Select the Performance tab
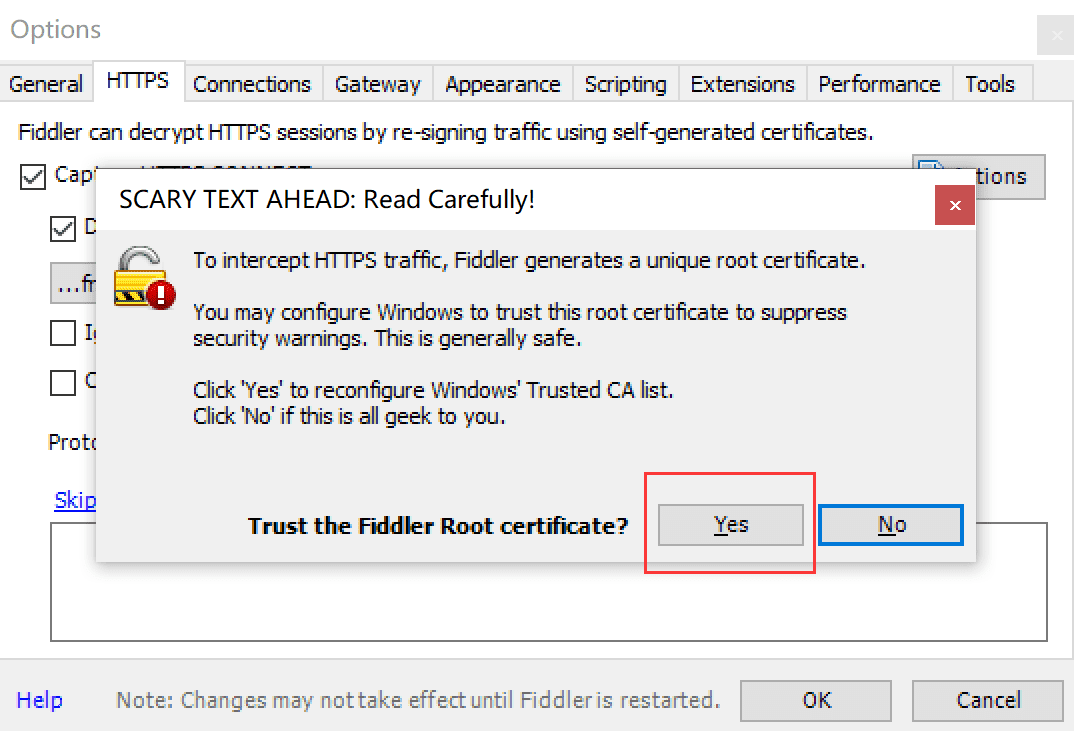 click(879, 84)
